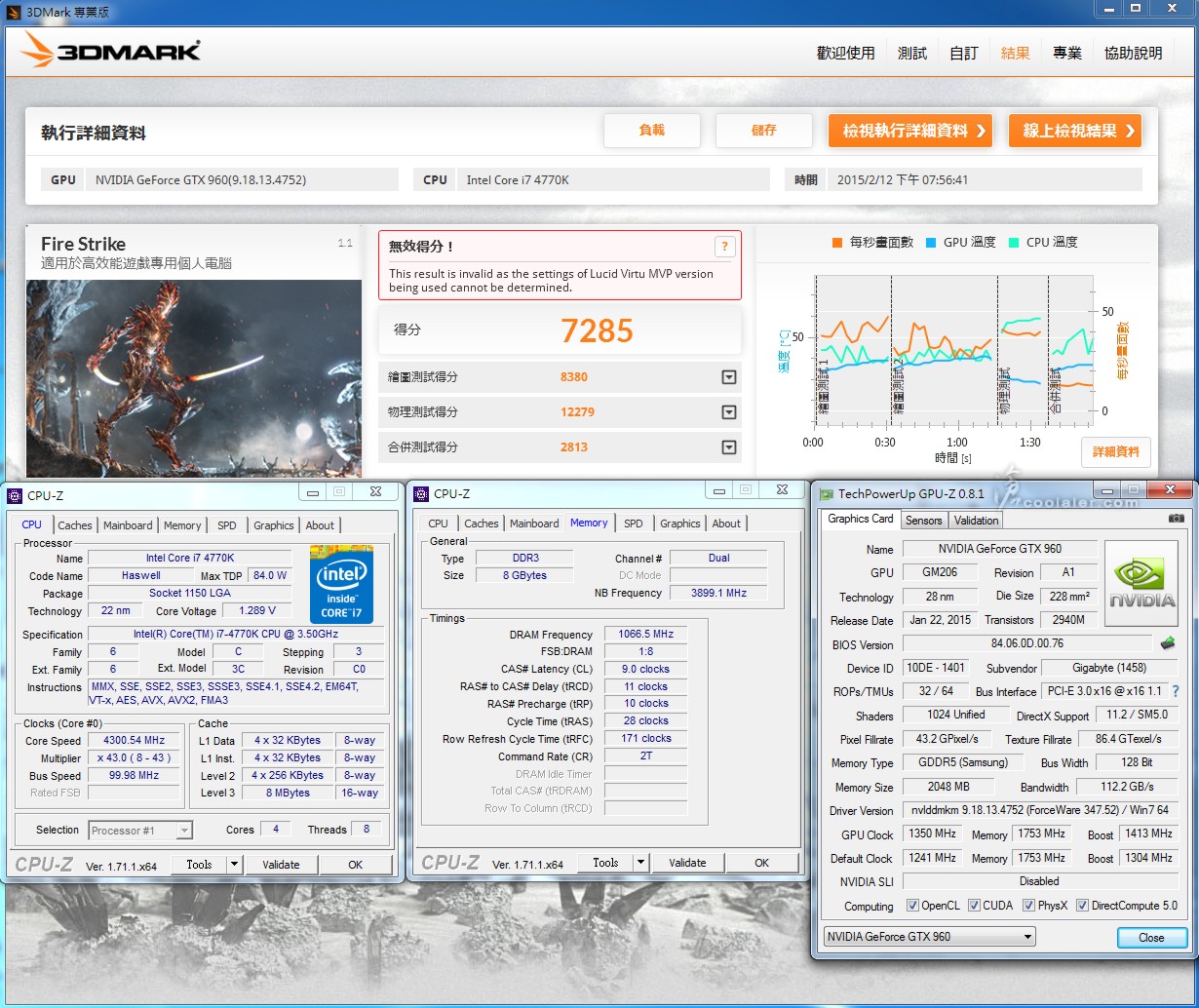The width and height of the screenshot is (1199, 1008).
Task: Click Tools button in Memory CPU-Z window
Action: coord(605,863)
